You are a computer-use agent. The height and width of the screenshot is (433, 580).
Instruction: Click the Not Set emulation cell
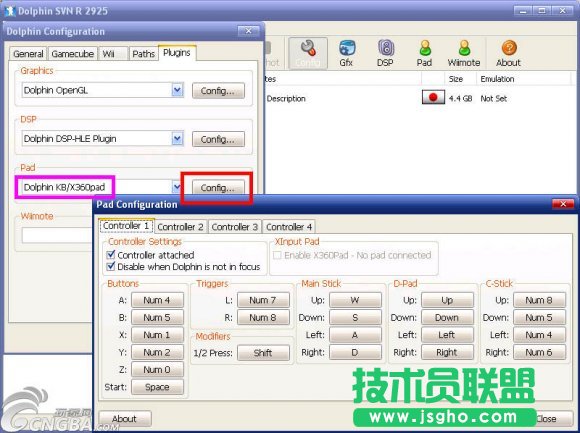point(494,98)
